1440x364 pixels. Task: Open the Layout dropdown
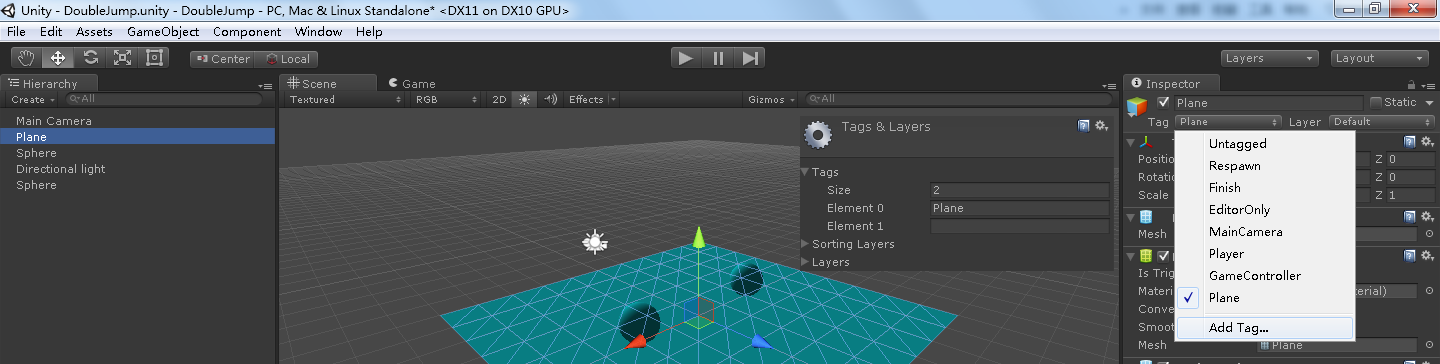point(1379,58)
